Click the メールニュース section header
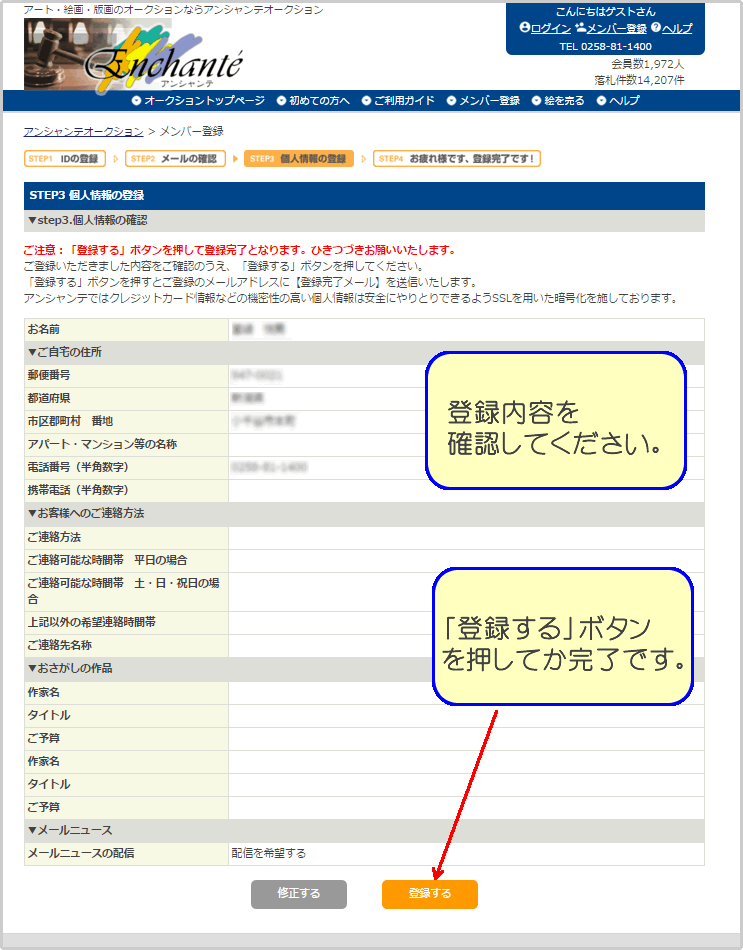743x950 pixels. (364, 831)
